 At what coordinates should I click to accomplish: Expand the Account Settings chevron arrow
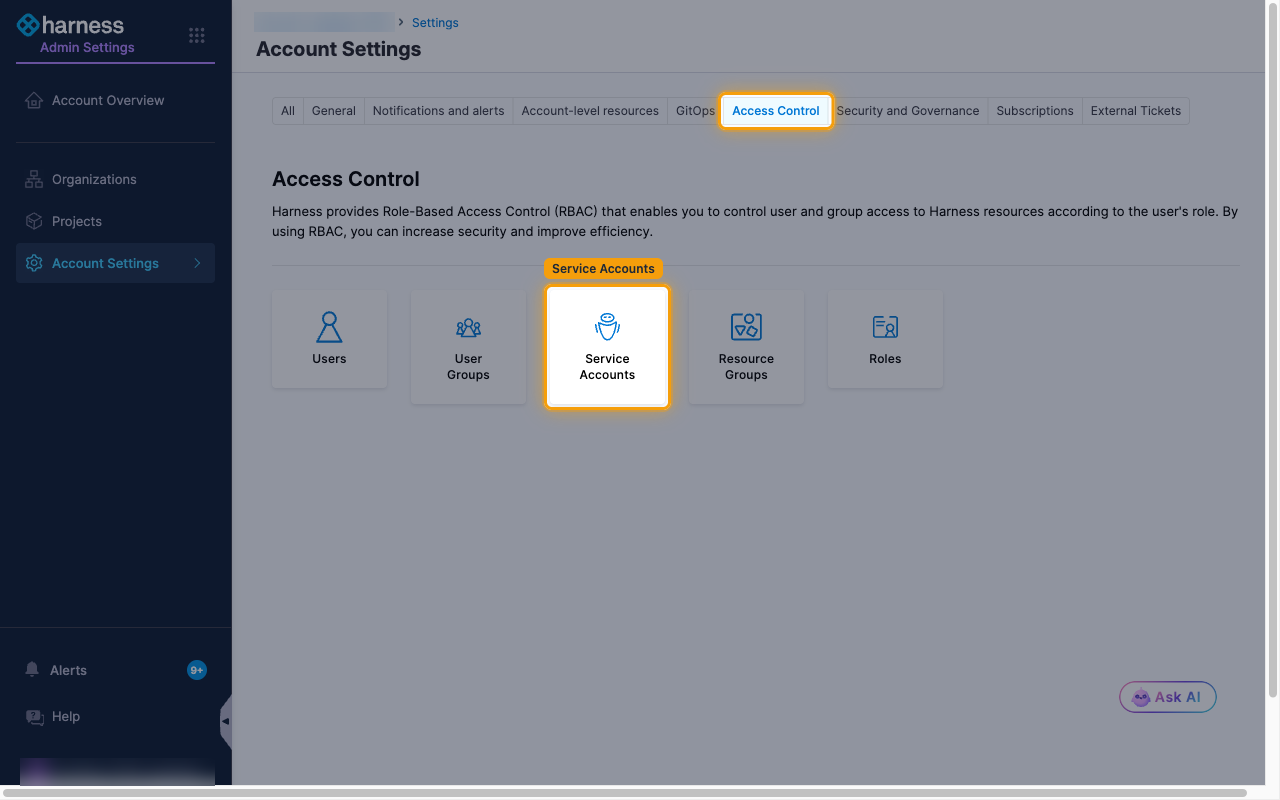(197, 263)
